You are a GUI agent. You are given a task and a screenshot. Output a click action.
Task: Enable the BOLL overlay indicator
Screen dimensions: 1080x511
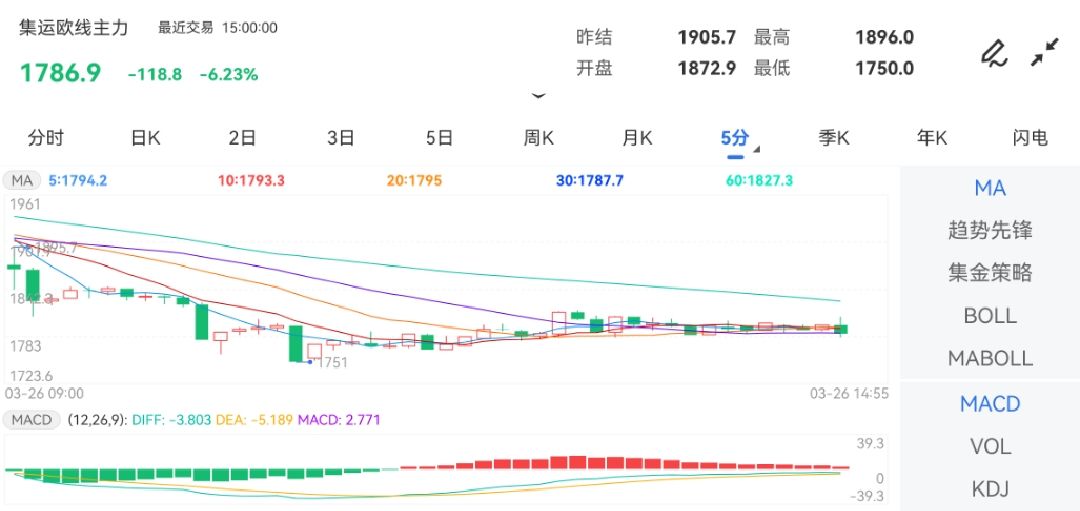[x=989, y=316]
